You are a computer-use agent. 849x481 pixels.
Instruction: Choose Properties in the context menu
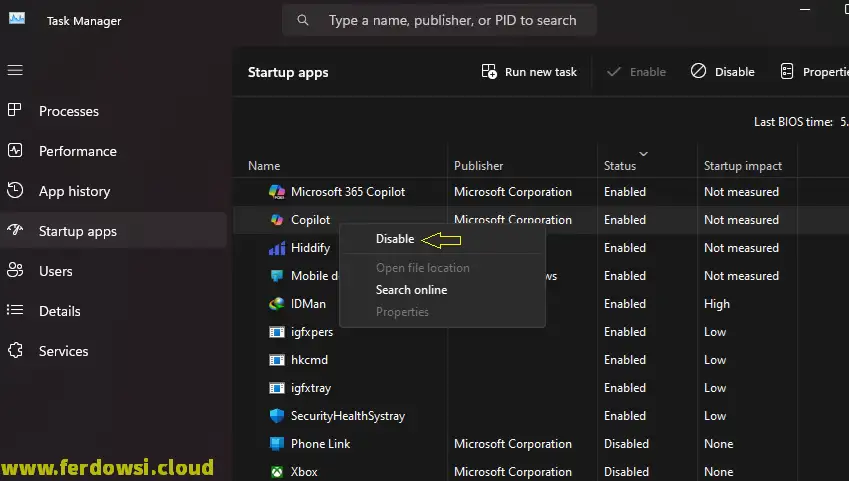[x=402, y=312]
